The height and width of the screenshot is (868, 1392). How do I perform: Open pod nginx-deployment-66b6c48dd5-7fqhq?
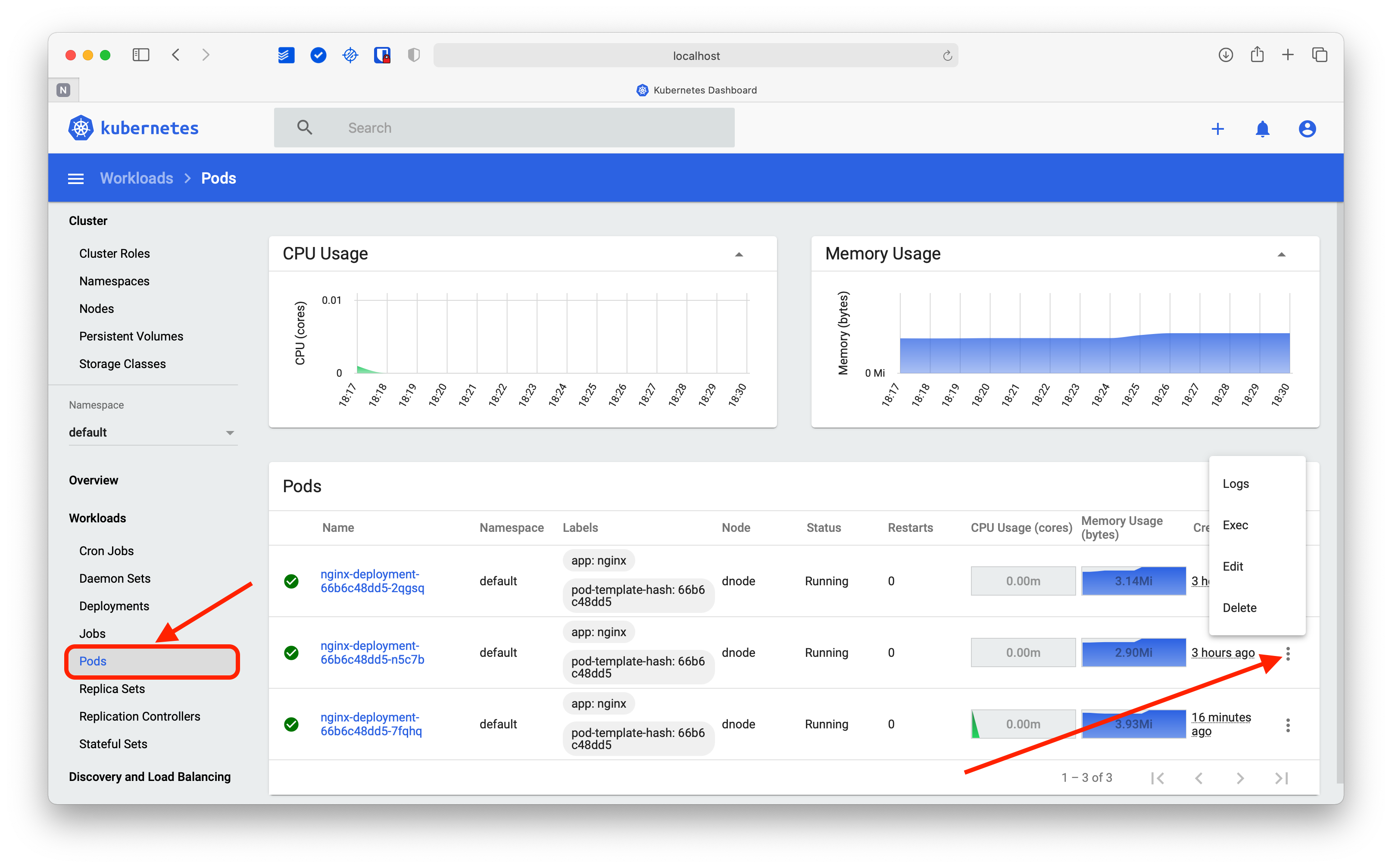[x=371, y=724]
